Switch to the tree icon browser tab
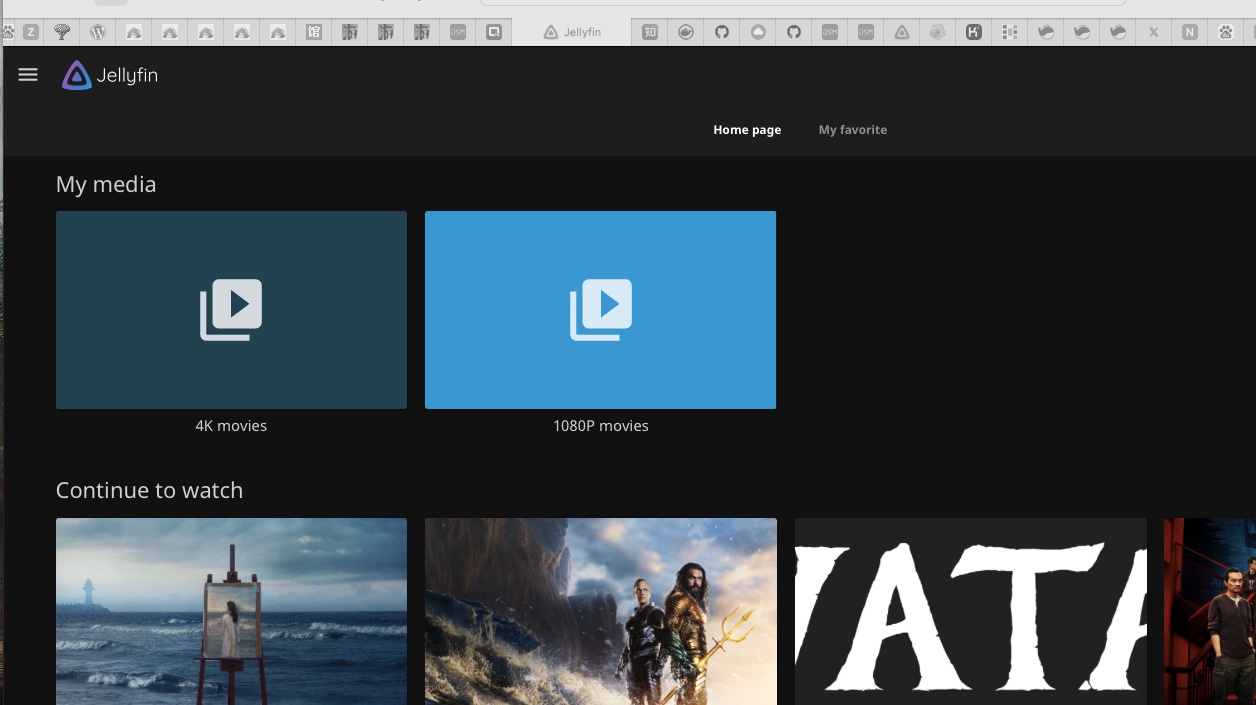The height and width of the screenshot is (705, 1256). click(x=62, y=32)
